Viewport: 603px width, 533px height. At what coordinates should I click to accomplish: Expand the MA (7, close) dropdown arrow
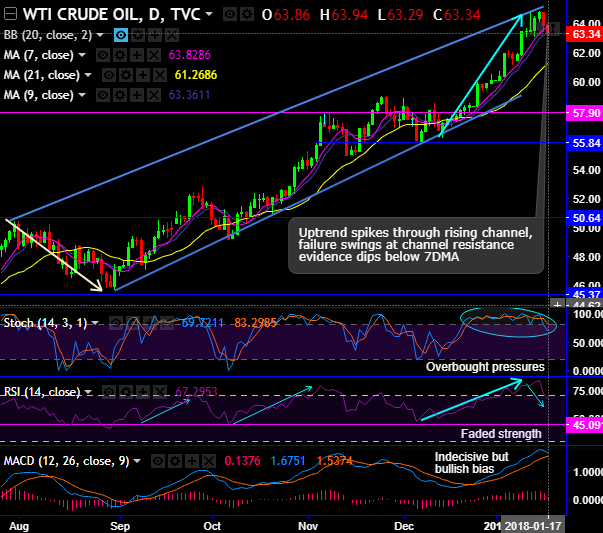click(82, 55)
